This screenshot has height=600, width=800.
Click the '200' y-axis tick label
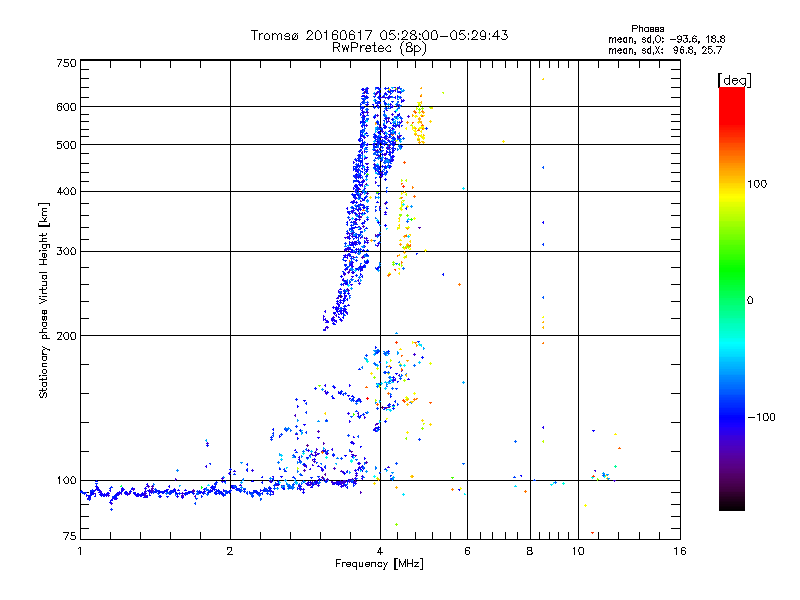coord(66,336)
